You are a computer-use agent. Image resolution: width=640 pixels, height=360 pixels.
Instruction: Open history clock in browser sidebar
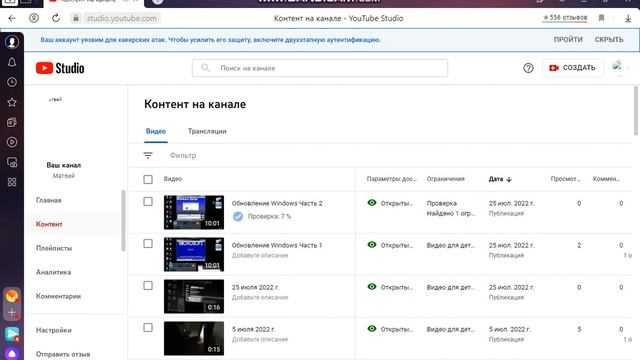click(x=12, y=82)
